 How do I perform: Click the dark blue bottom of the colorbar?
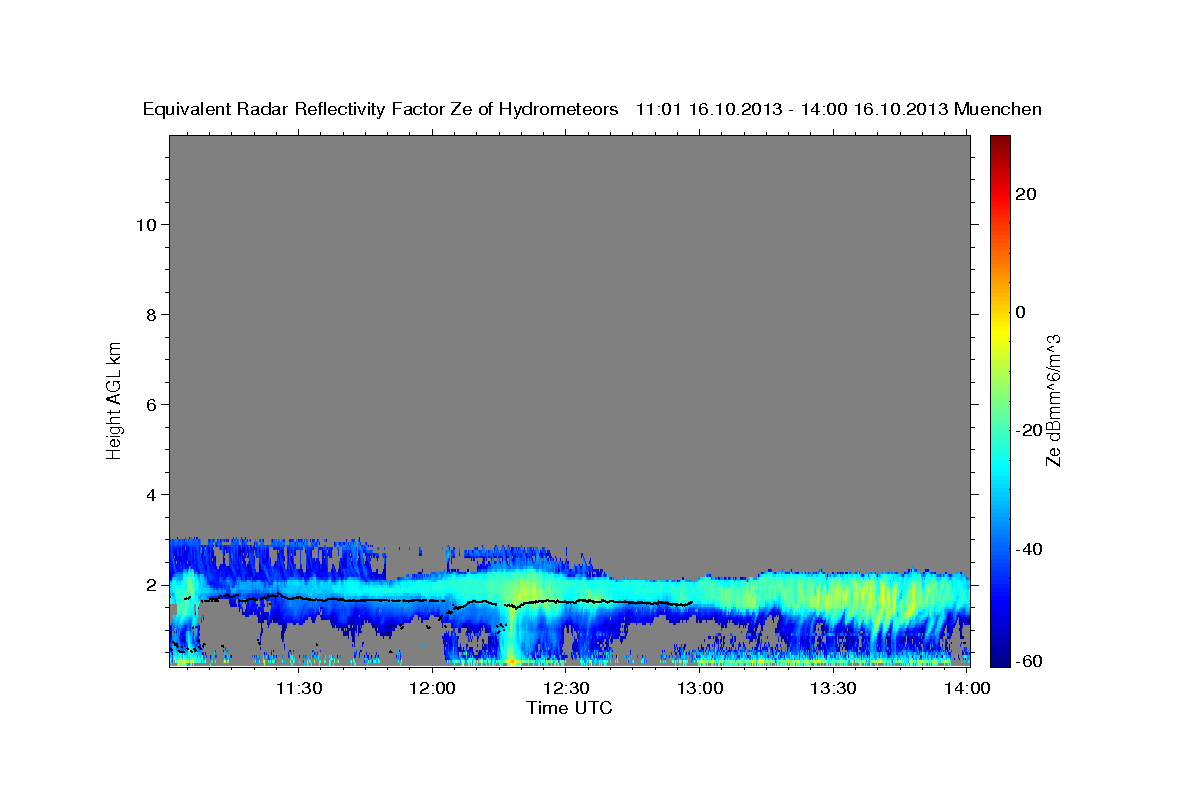click(x=999, y=655)
